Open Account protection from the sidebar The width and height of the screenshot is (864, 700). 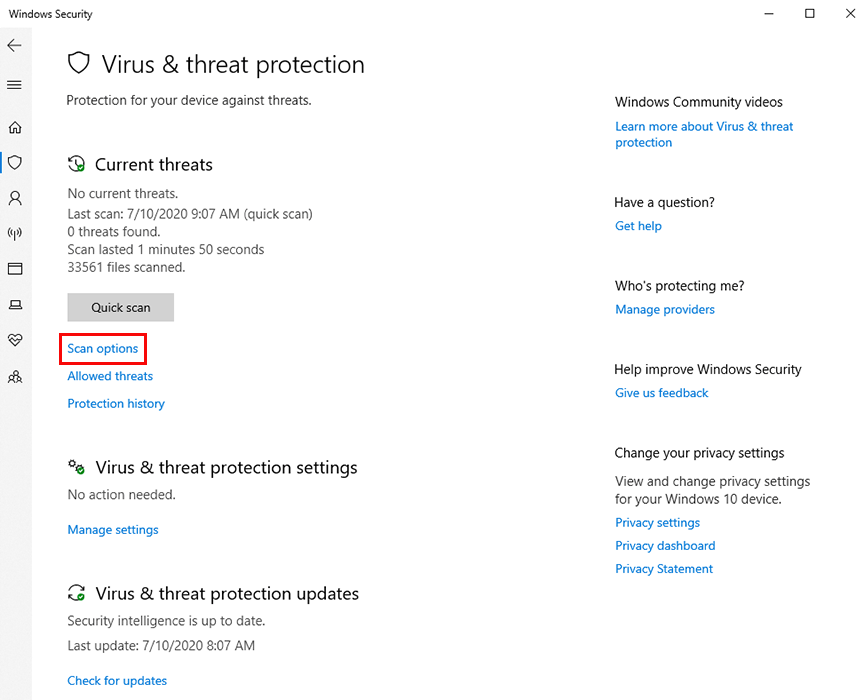point(14,198)
